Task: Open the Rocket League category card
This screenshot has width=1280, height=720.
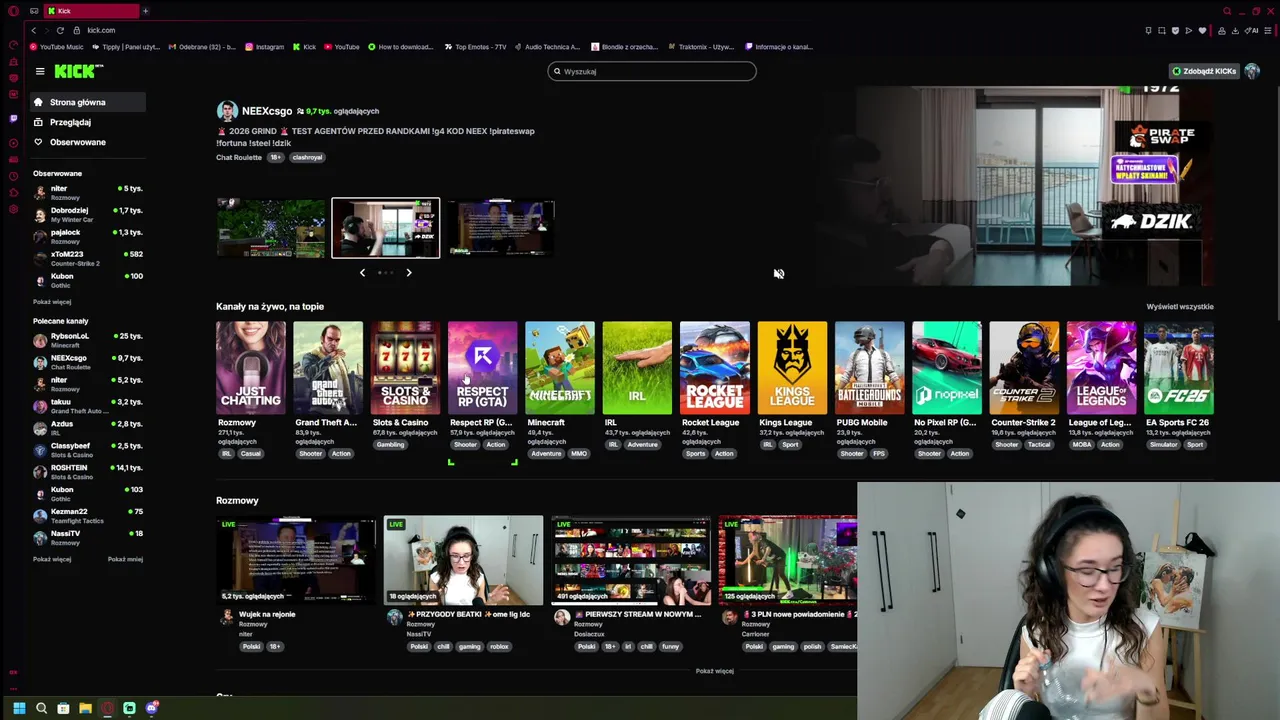Action: point(714,367)
